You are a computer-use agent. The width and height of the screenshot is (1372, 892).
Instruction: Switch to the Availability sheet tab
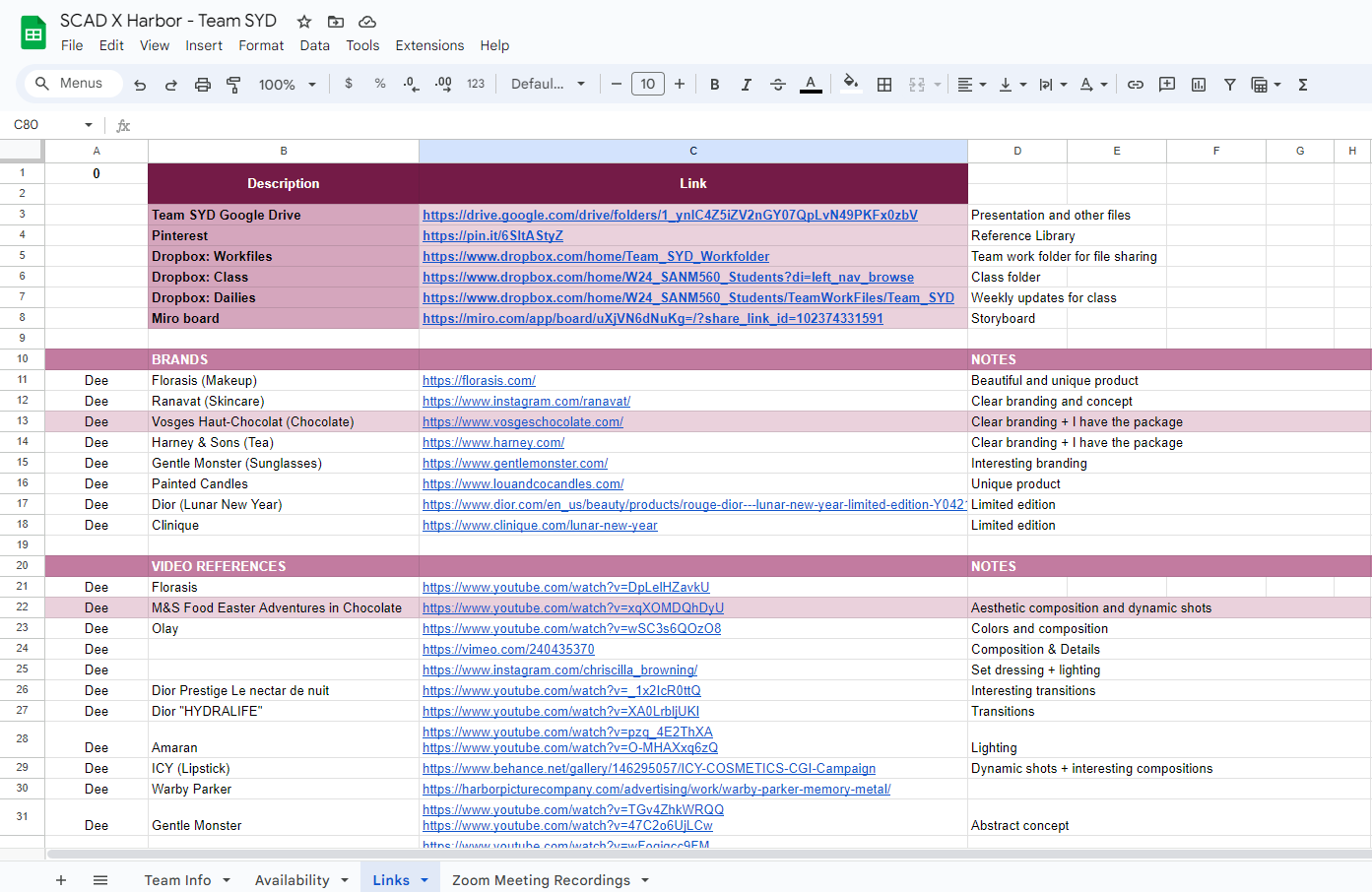click(x=293, y=880)
